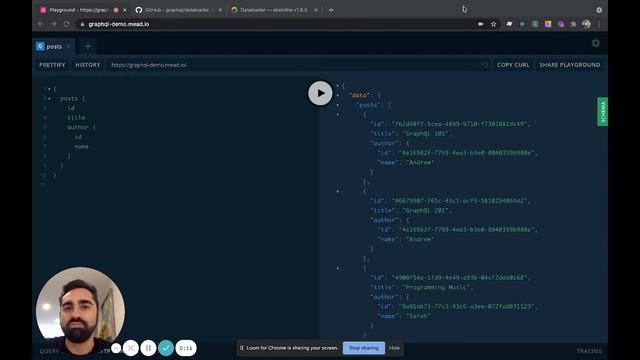Click the "GraphQL 101" title value
The width and height of the screenshot is (640, 360).
point(427,133)
